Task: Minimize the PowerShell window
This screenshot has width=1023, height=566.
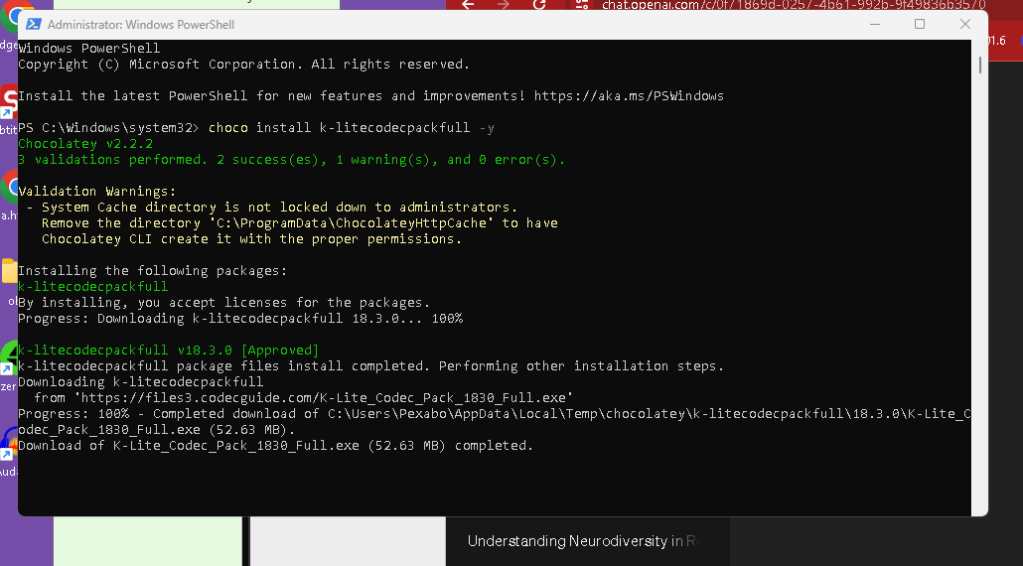Action: (x=875, y=24)
